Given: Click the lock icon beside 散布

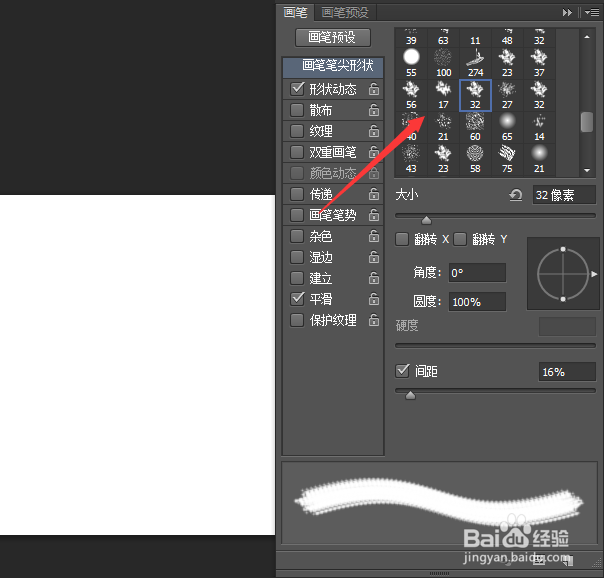Looking at the screenshot, I should 373,110.
